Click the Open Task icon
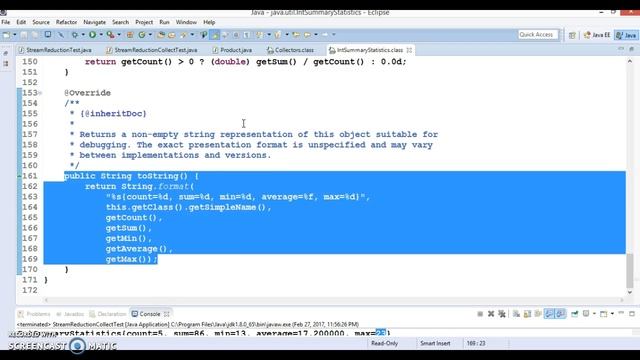Screen dimensions: 640x360 pos(172,35)
